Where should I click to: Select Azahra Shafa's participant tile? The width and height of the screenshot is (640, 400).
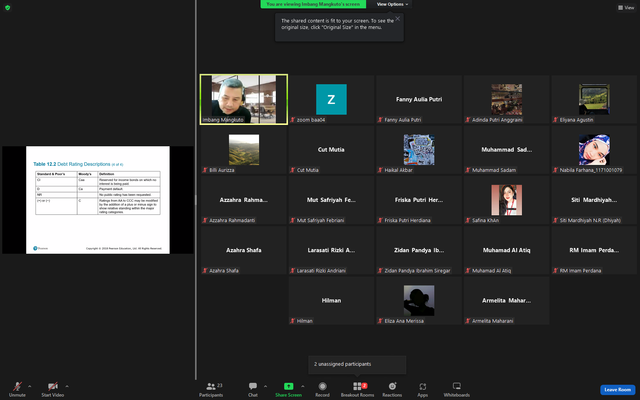244,250
